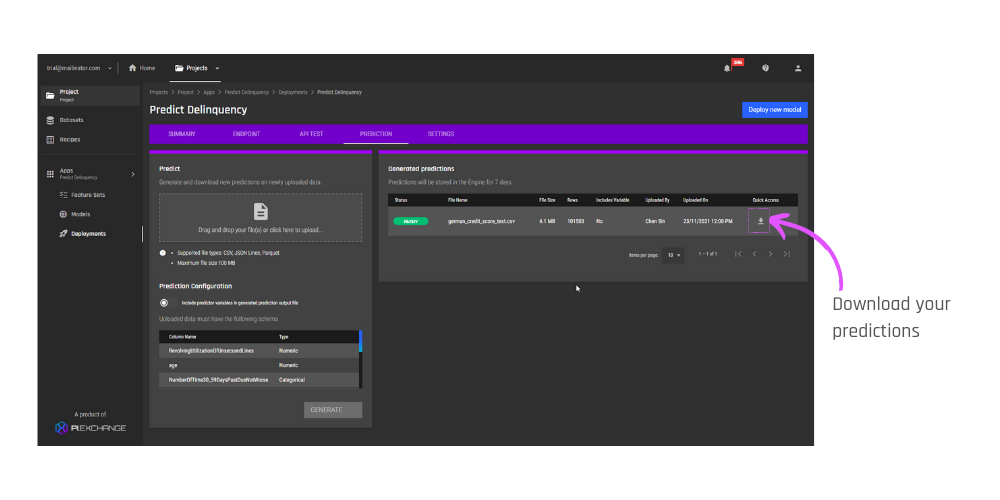Click the Deploy new model button
This screenshot has width=1000, height=500.
tap(774, 110)
